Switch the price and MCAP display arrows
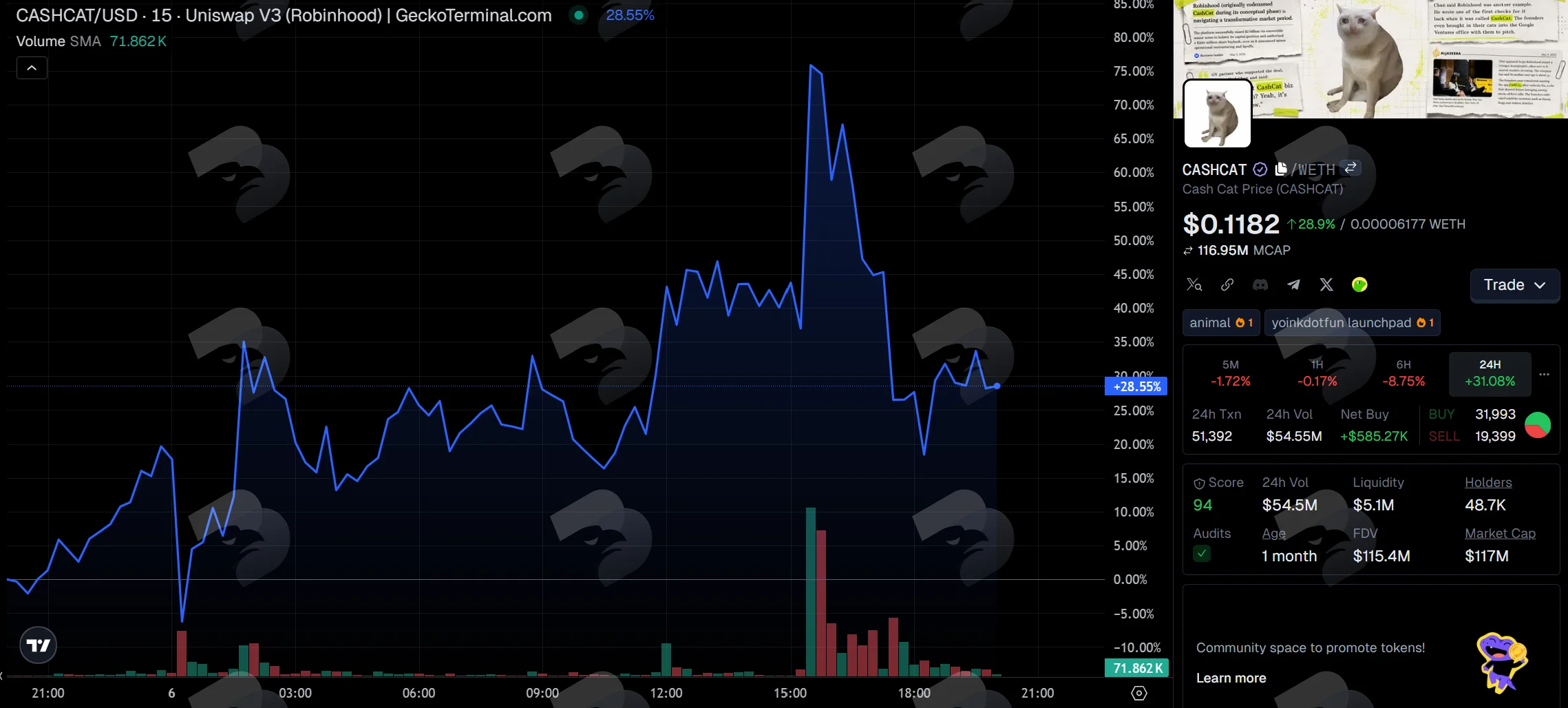The image size is (1568, 708). click(1187, 251)
